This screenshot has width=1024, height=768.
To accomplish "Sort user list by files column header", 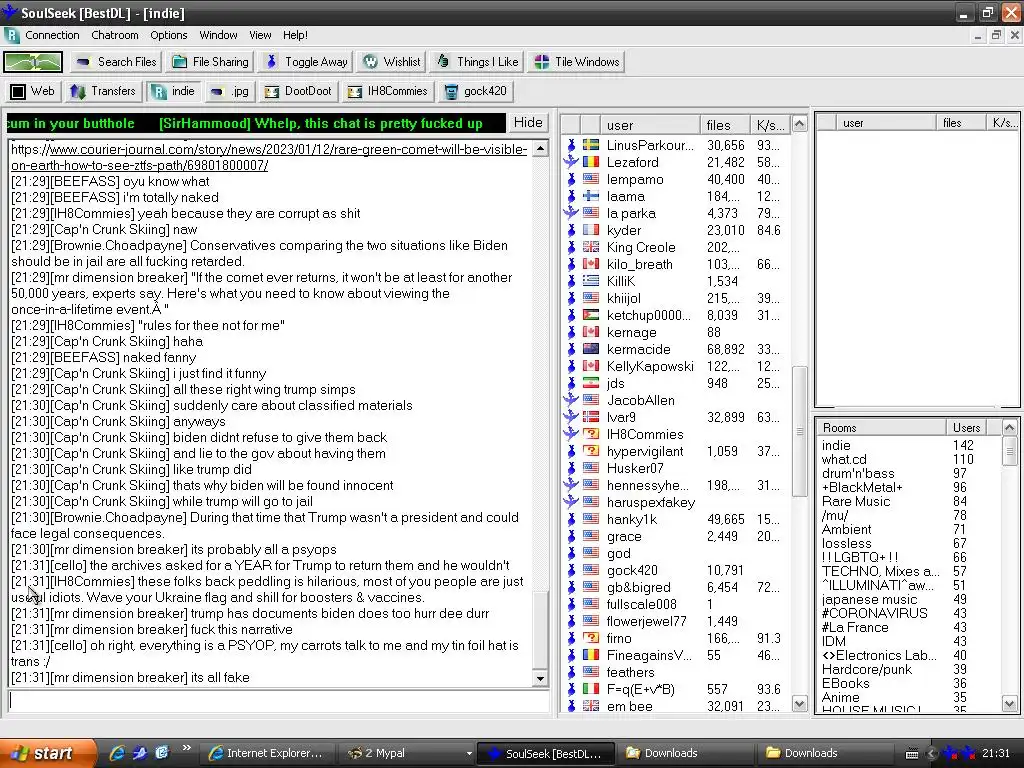I will [x=724, y=125].
